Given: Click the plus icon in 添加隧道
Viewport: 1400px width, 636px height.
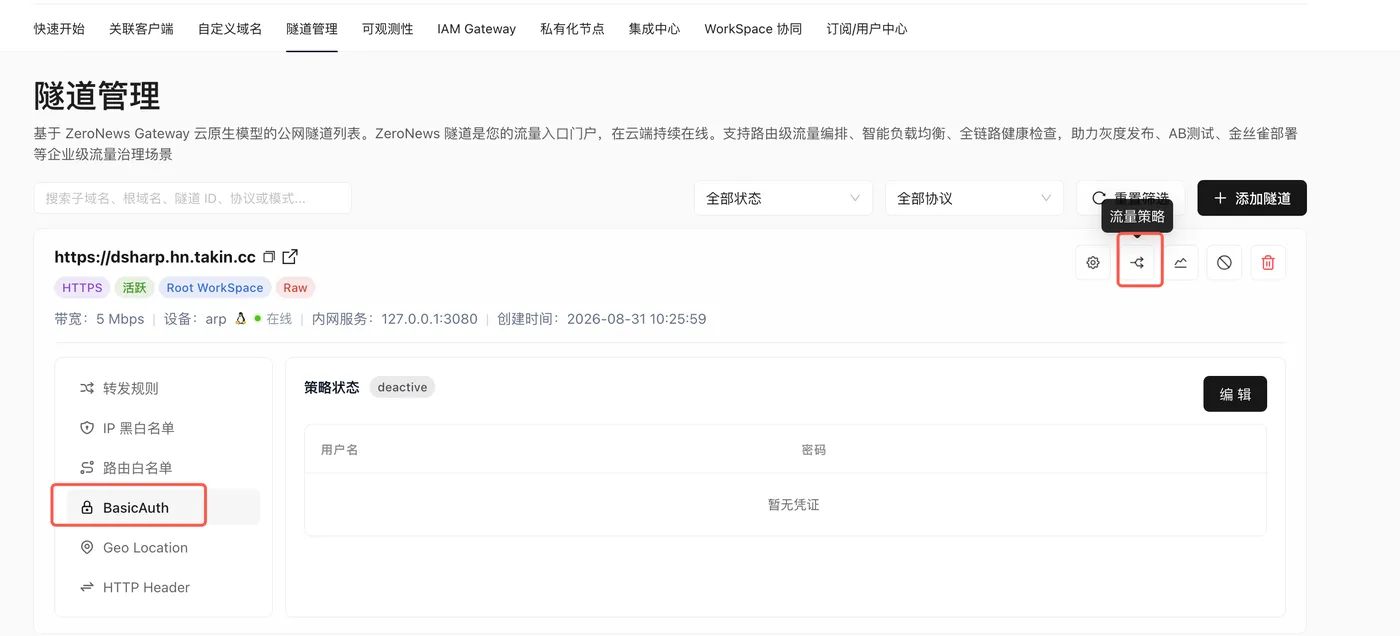Looking at the screenshot, I should point(1220,198).
